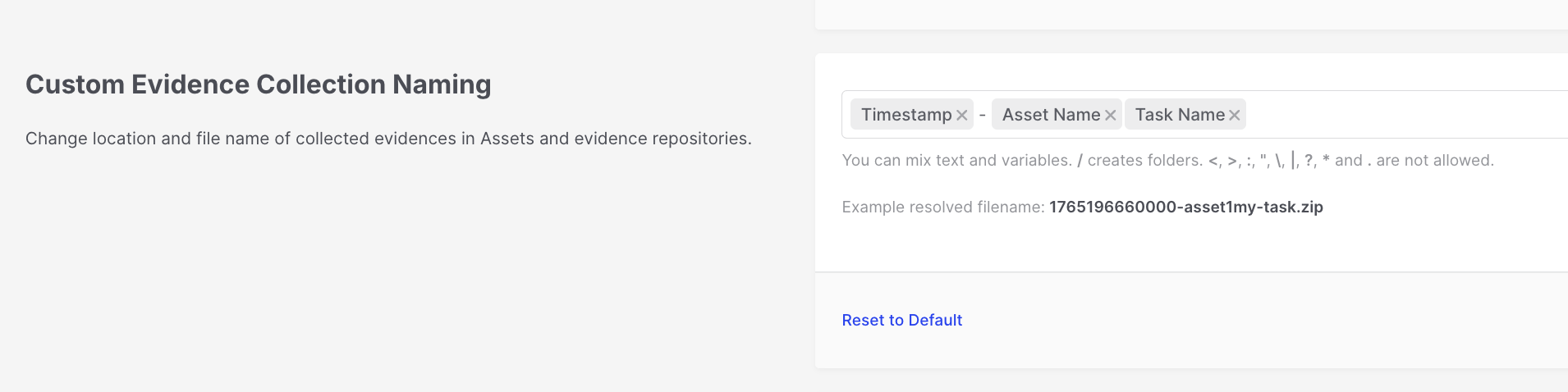Remove the Asset Name variable tag

[x=1110, y=116]
